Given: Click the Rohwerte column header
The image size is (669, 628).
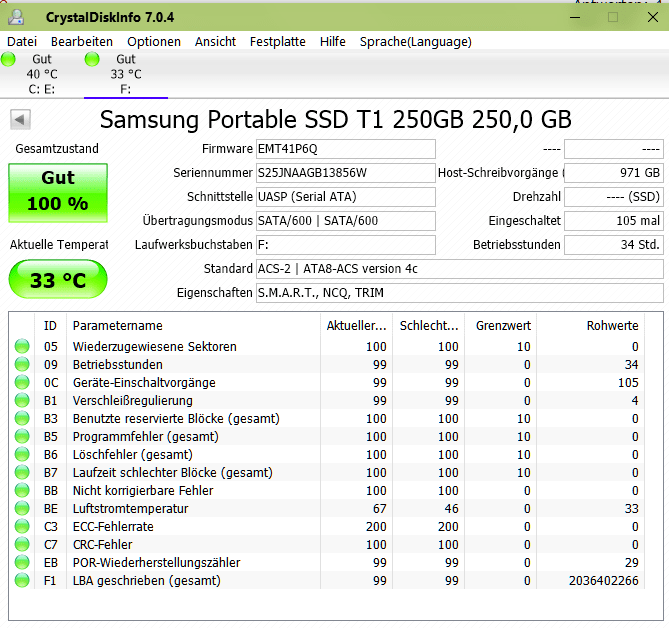Looking at the screenshot, I should click(x=591, y=326).
